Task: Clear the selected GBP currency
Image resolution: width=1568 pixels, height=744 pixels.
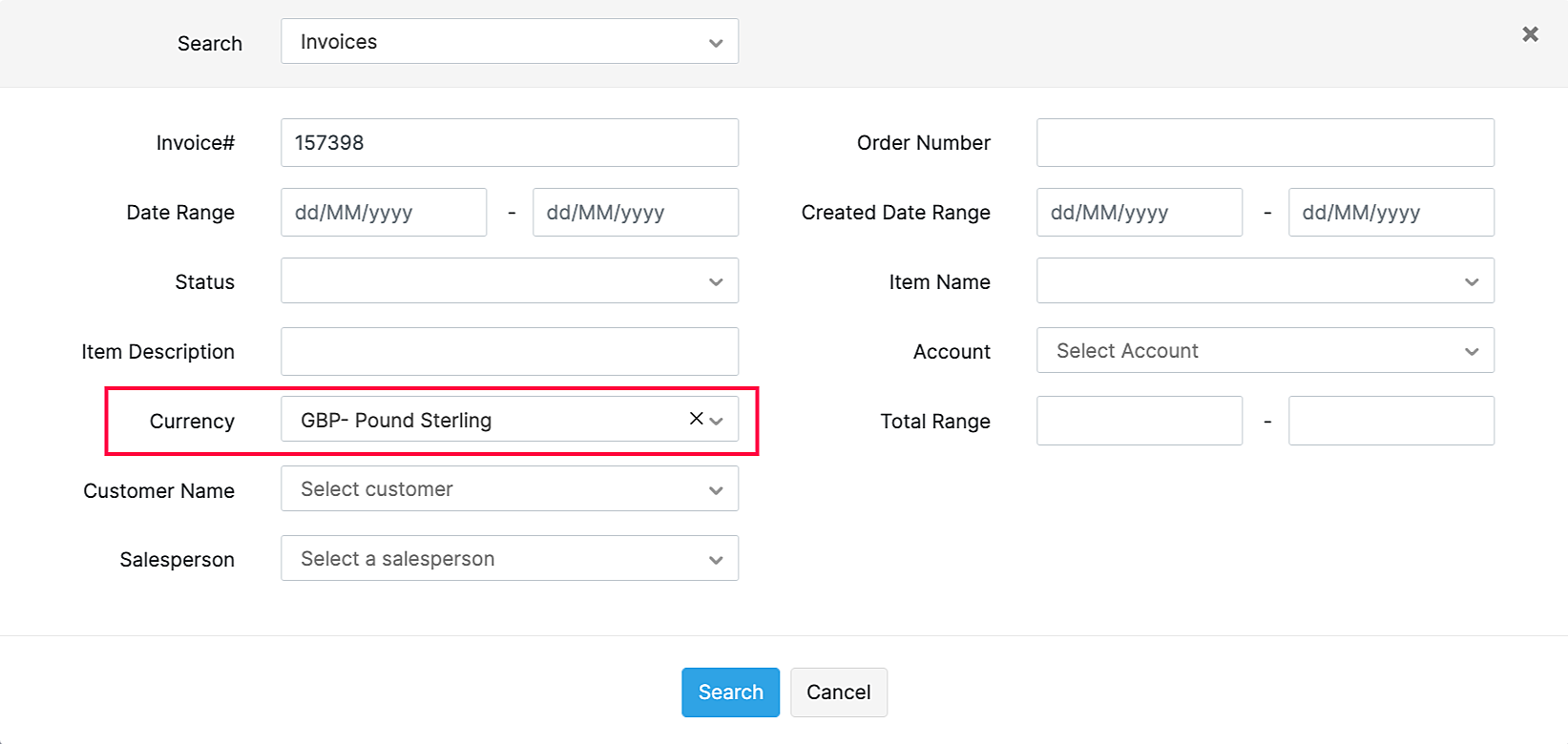Action: click(696, 419)
